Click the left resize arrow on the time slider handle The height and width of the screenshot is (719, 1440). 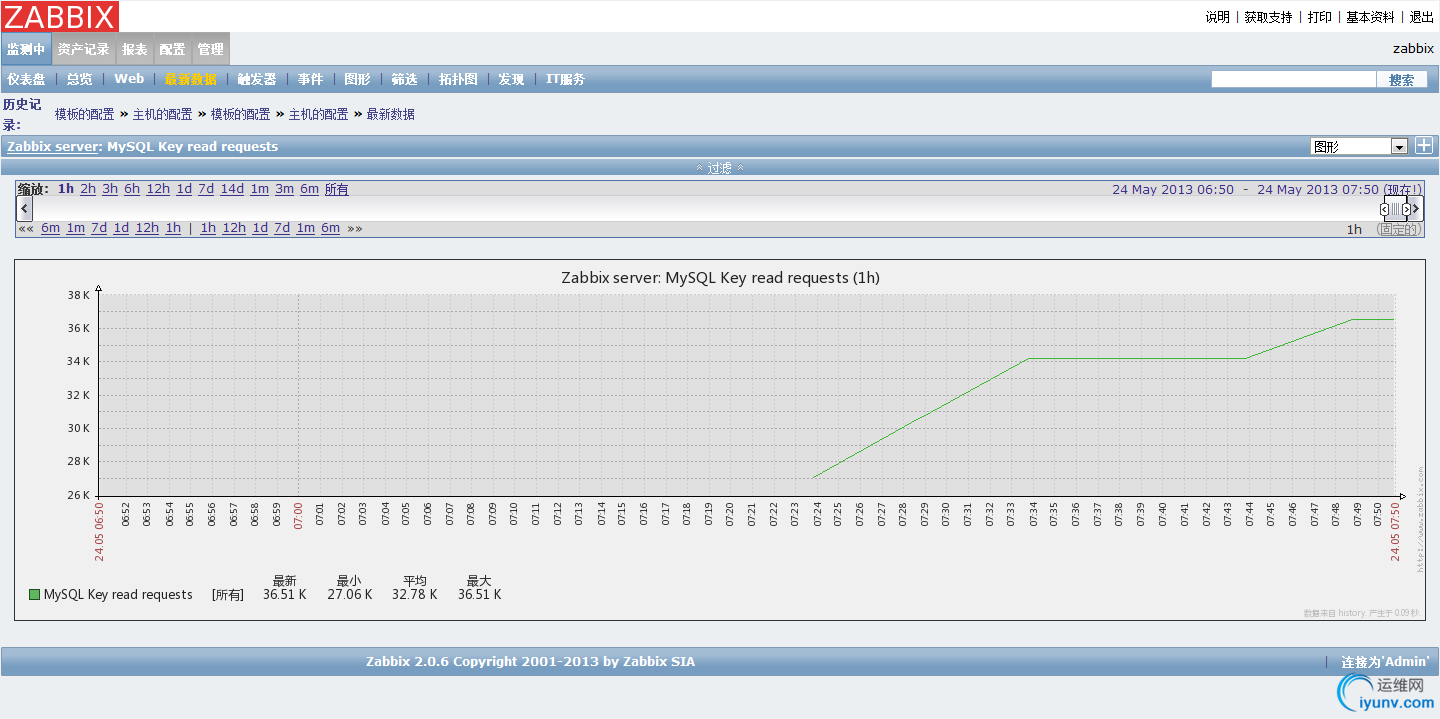1385,209
